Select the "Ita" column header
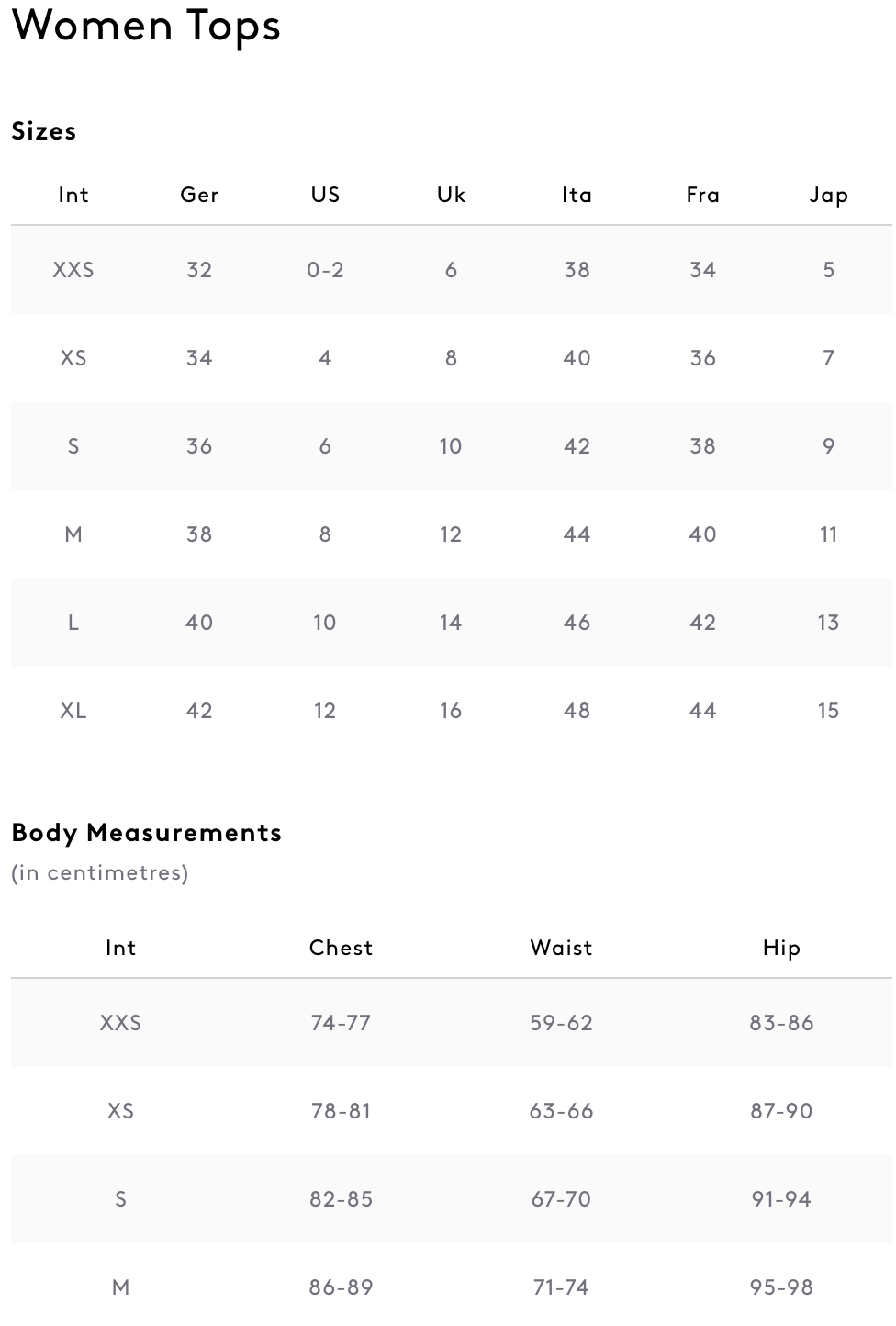Viewport: 896px width, 1326px height. click(x=577, y=195)
